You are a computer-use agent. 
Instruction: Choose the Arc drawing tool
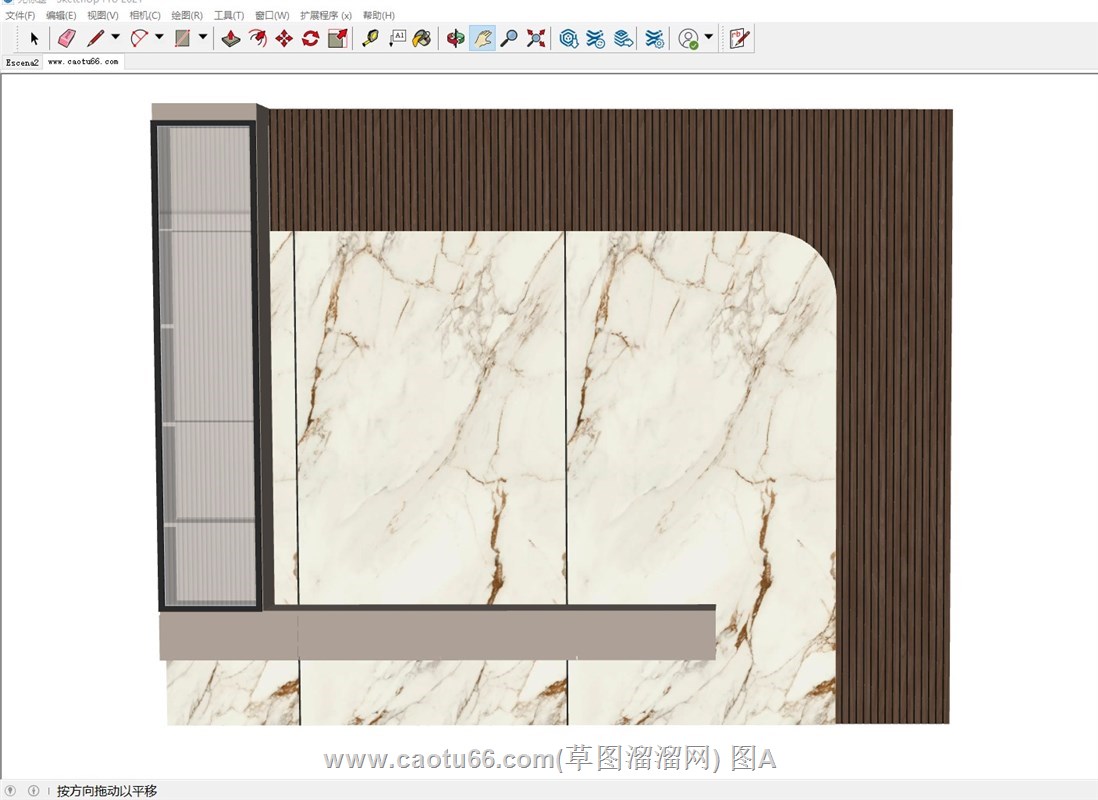(x=139, y=39)
